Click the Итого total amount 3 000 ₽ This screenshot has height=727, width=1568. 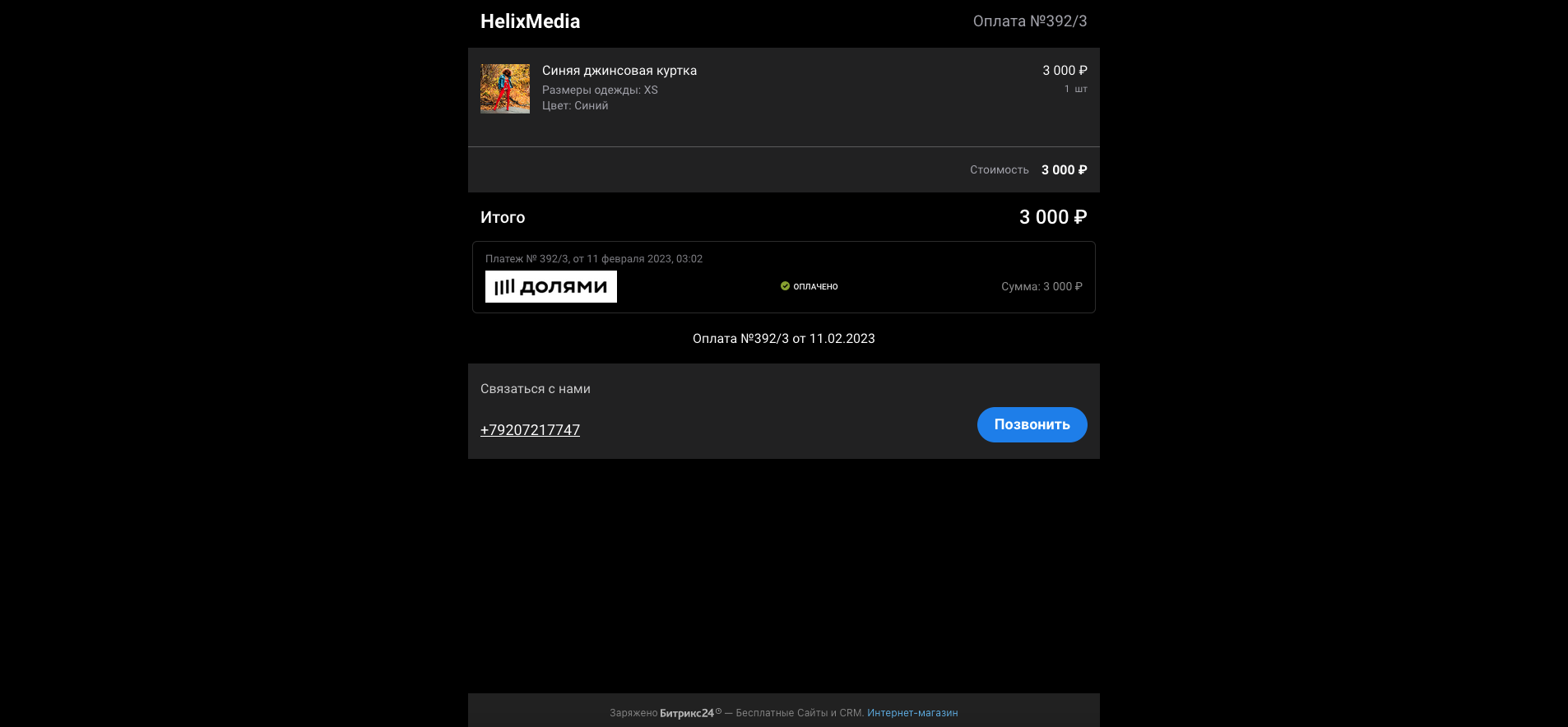pyautogui.click(x=1053, y=217)
